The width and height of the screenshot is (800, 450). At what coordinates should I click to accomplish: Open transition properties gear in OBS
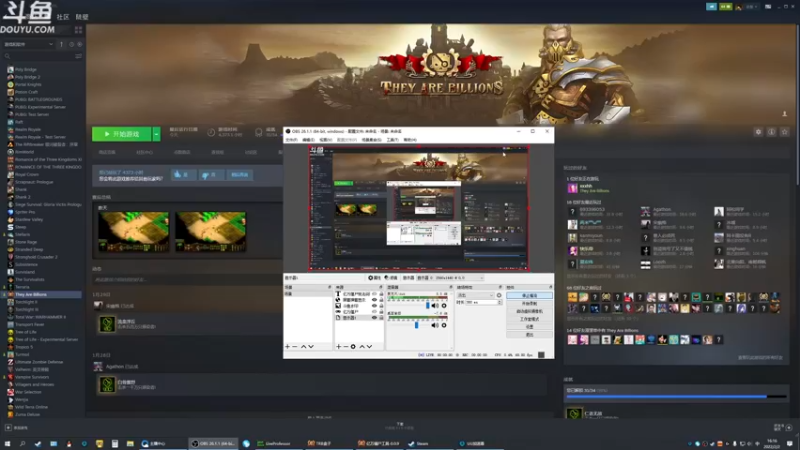tap(499, 295)
